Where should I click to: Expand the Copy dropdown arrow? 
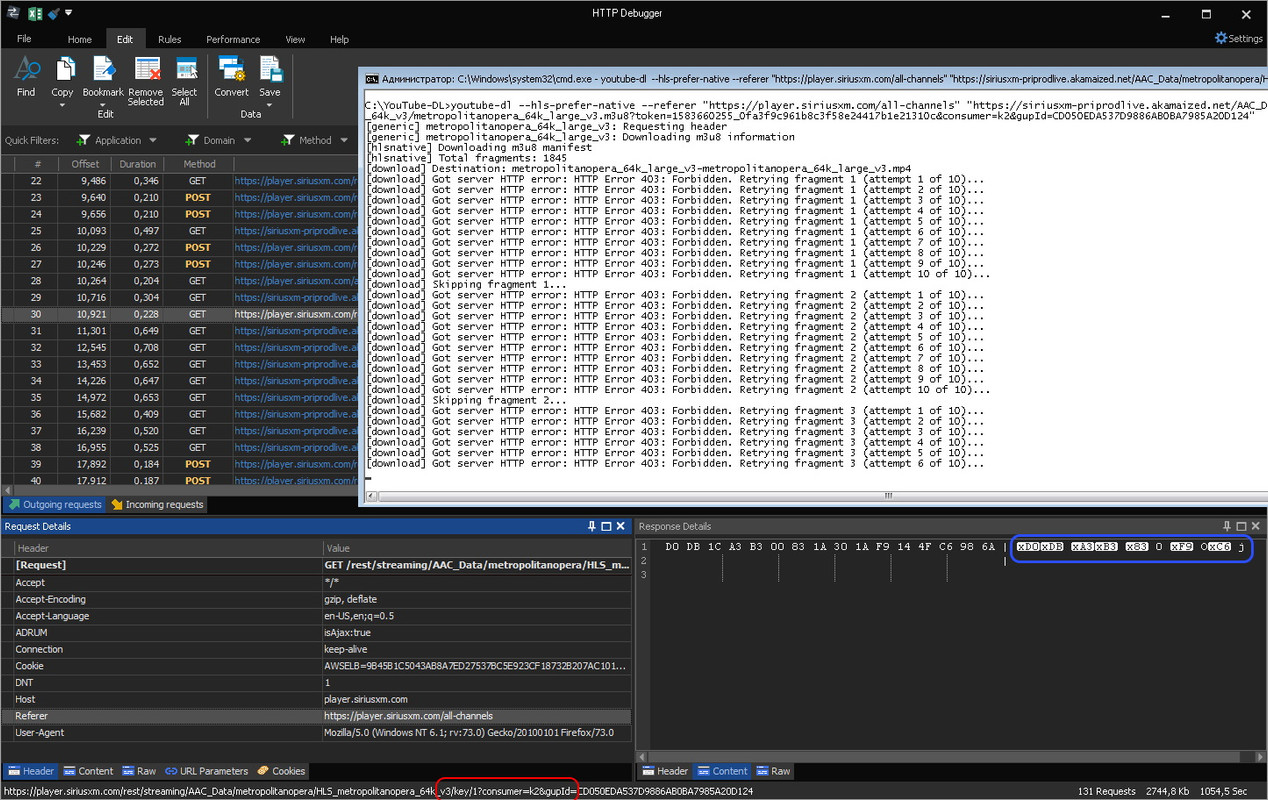62,103
